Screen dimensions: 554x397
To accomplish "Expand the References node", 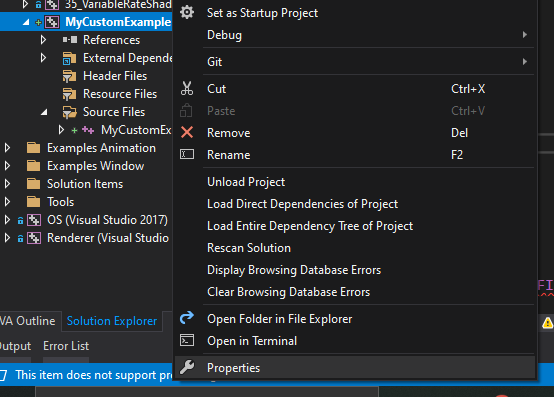I will point(43,40).
